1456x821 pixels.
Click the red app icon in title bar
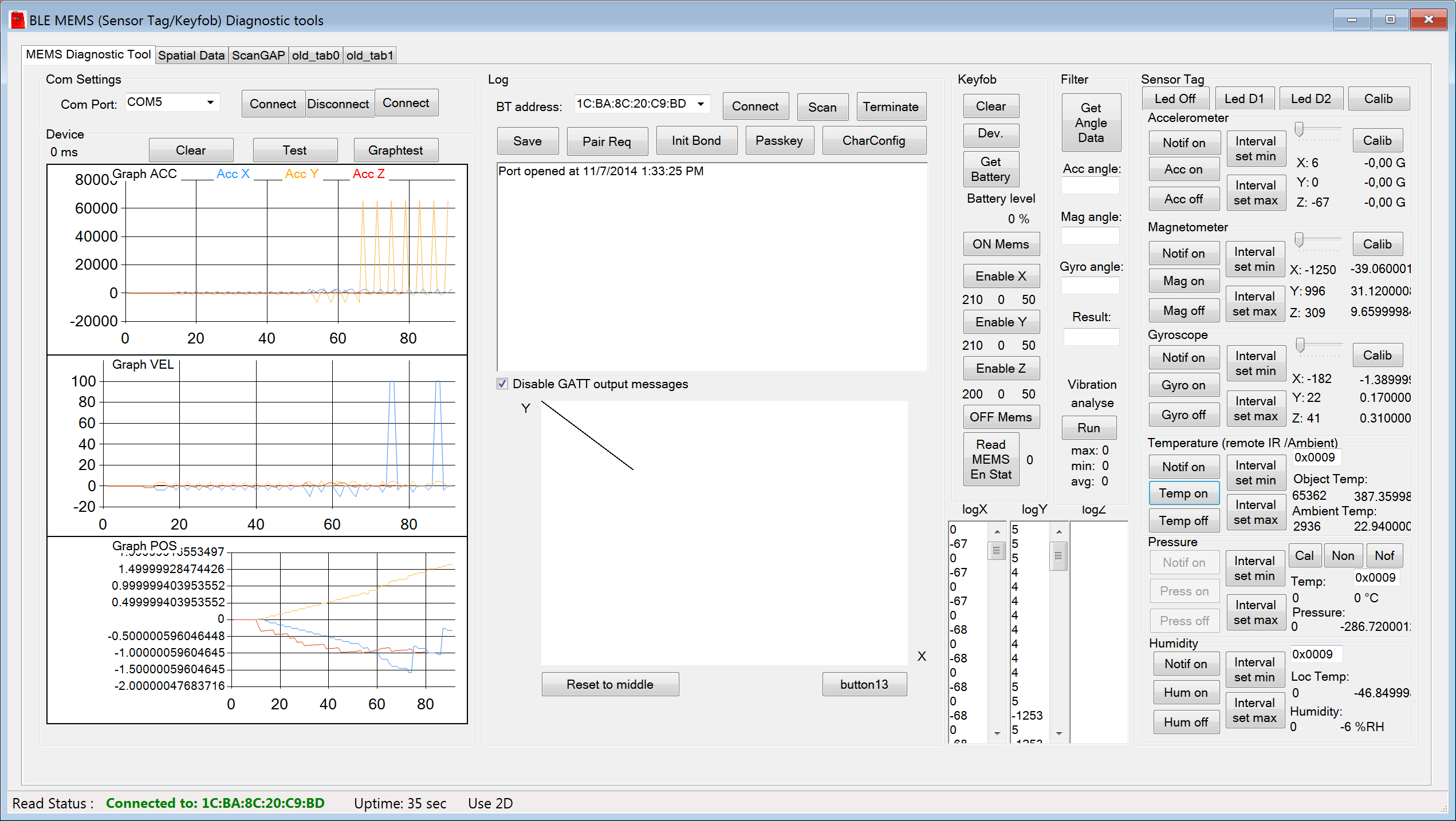click(x=18, y=20)
